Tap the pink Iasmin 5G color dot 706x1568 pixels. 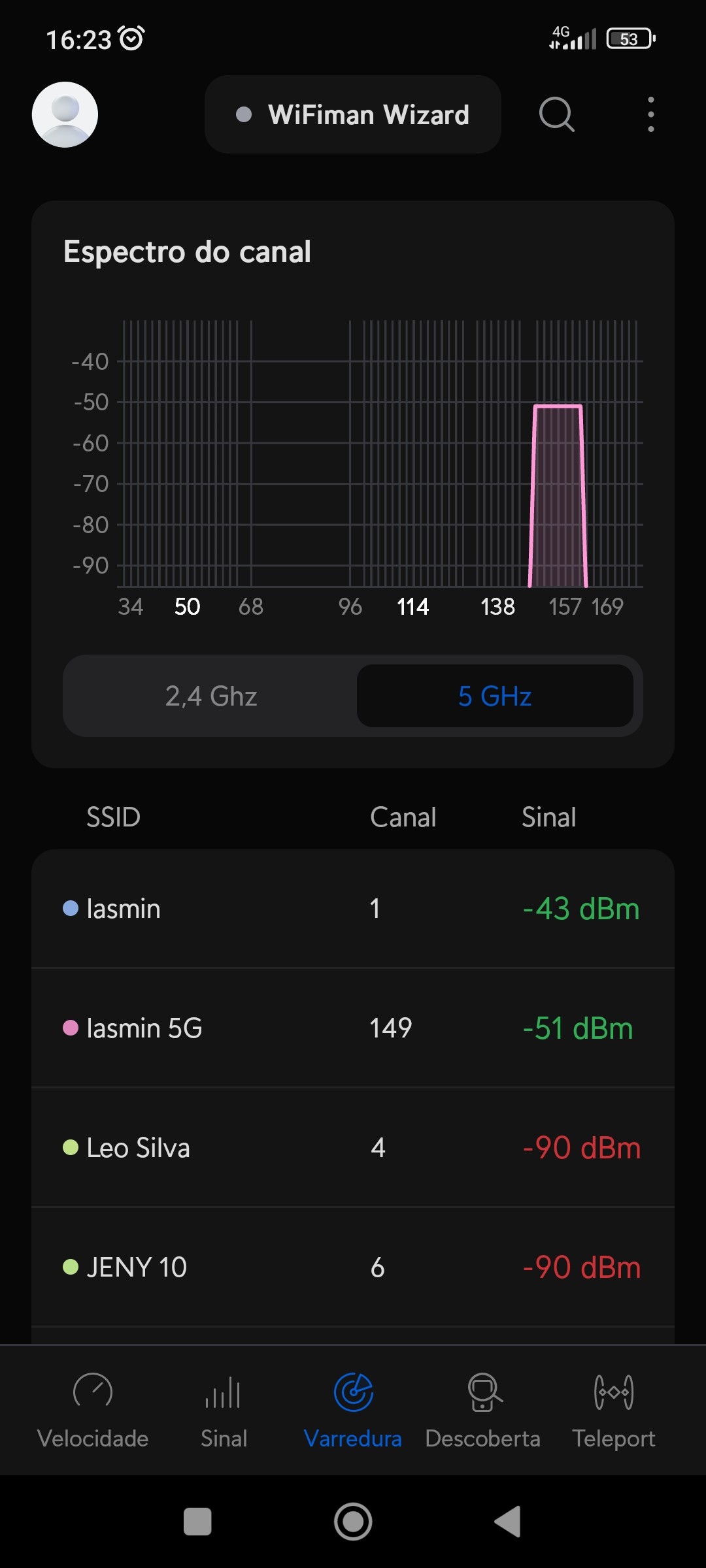coord(71,1028)
